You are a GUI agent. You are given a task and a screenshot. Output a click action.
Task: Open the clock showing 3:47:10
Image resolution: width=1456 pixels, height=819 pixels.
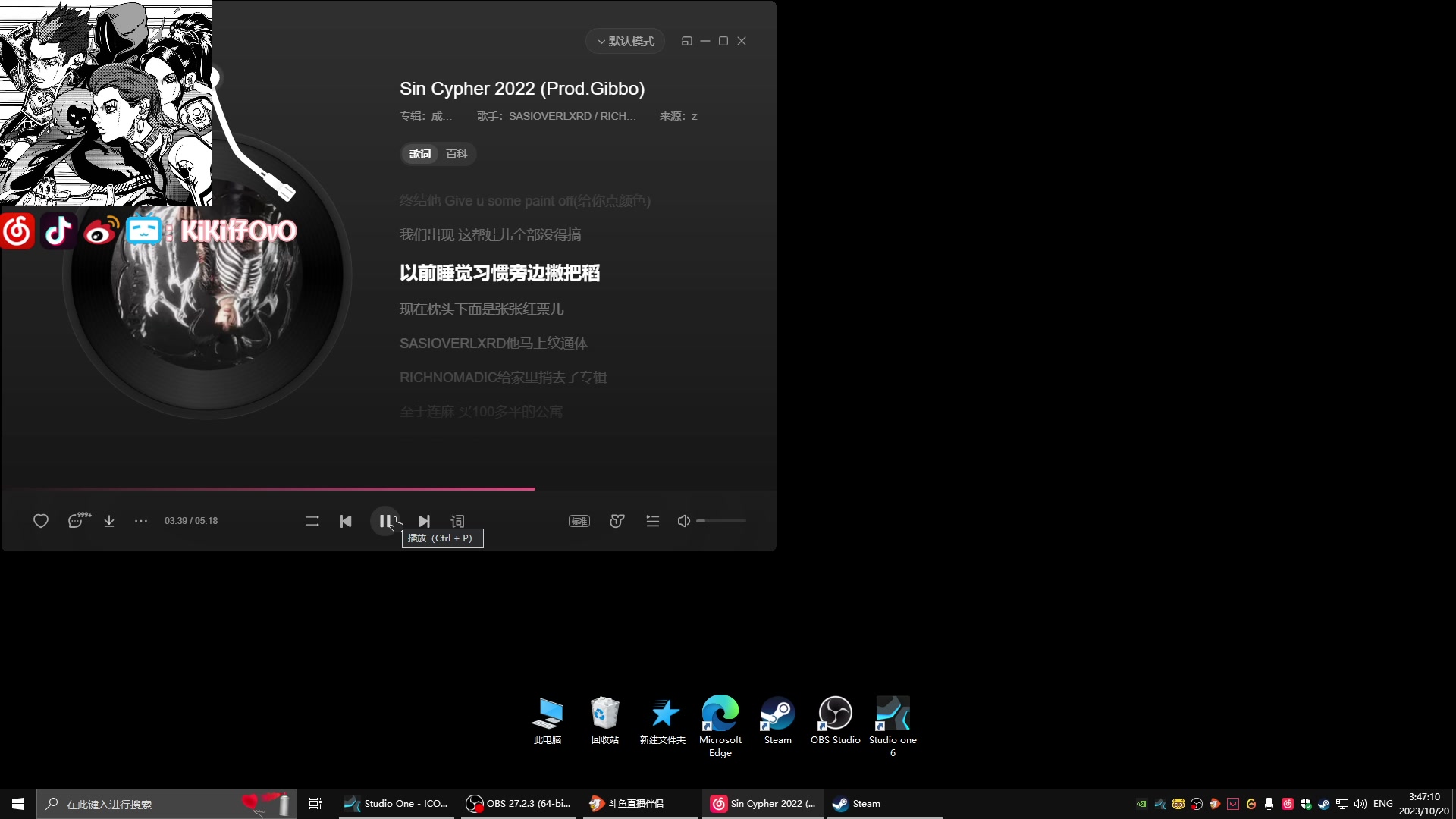[1424, 804]
